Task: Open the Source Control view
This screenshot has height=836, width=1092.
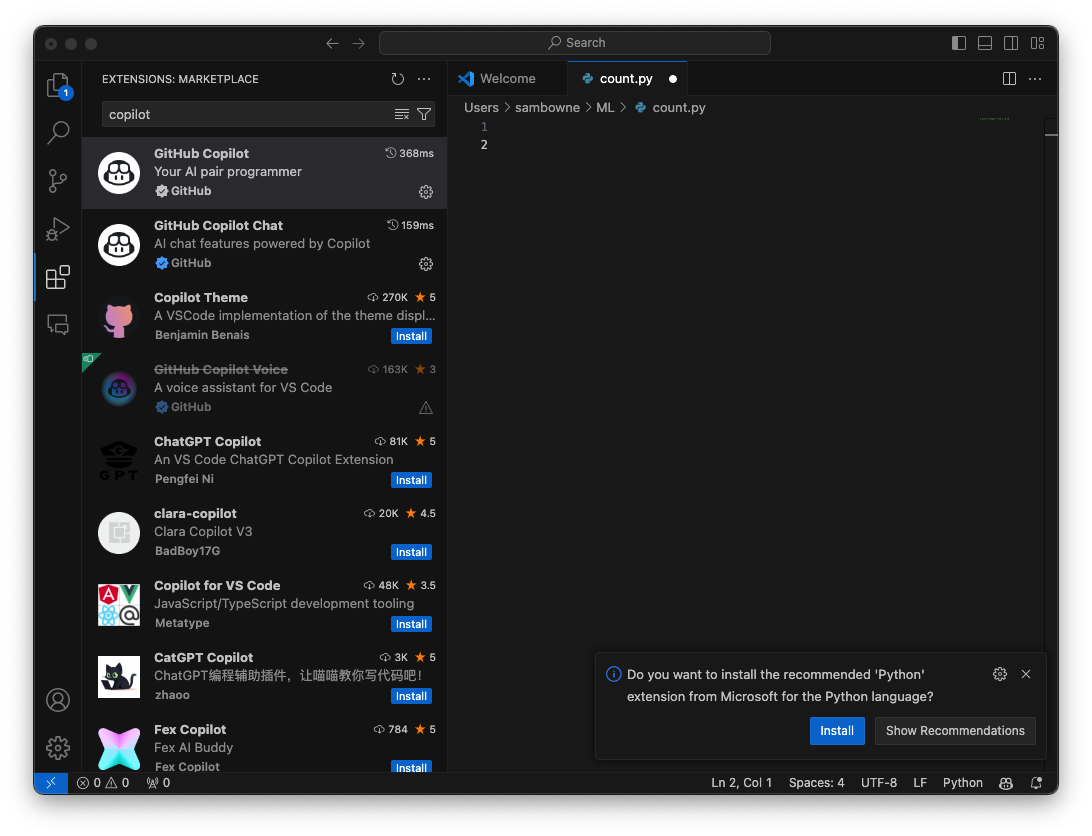Action: click(58, 181)
